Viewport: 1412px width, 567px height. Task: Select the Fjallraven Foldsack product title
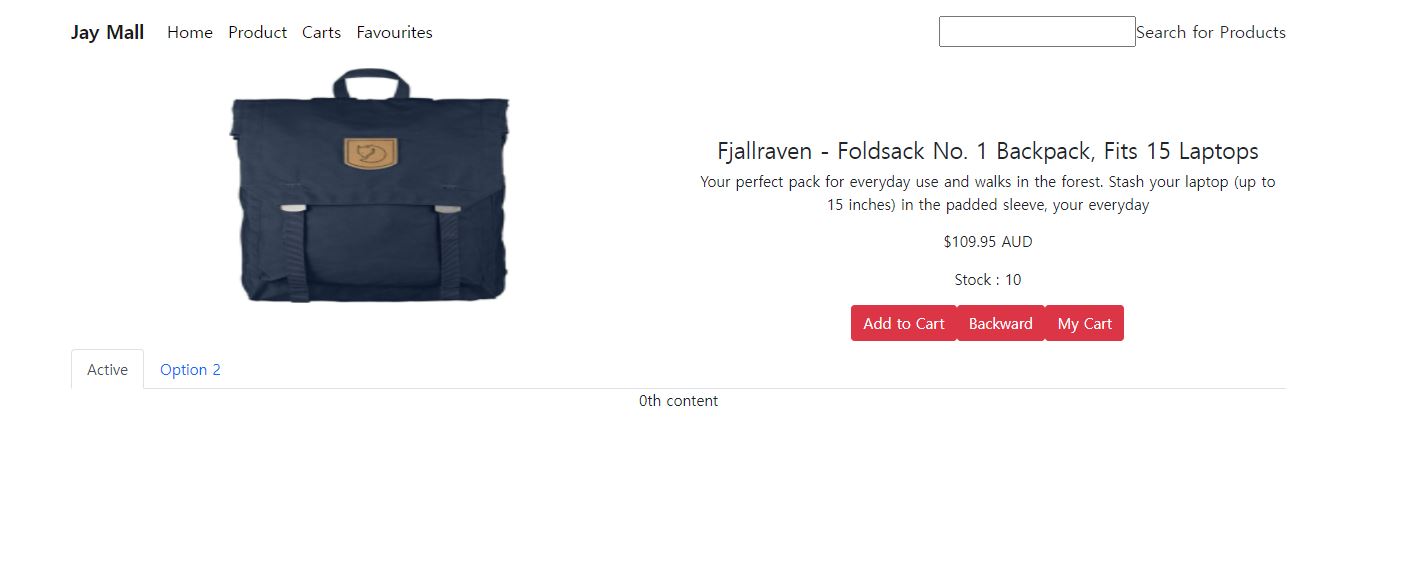point(988,151)
